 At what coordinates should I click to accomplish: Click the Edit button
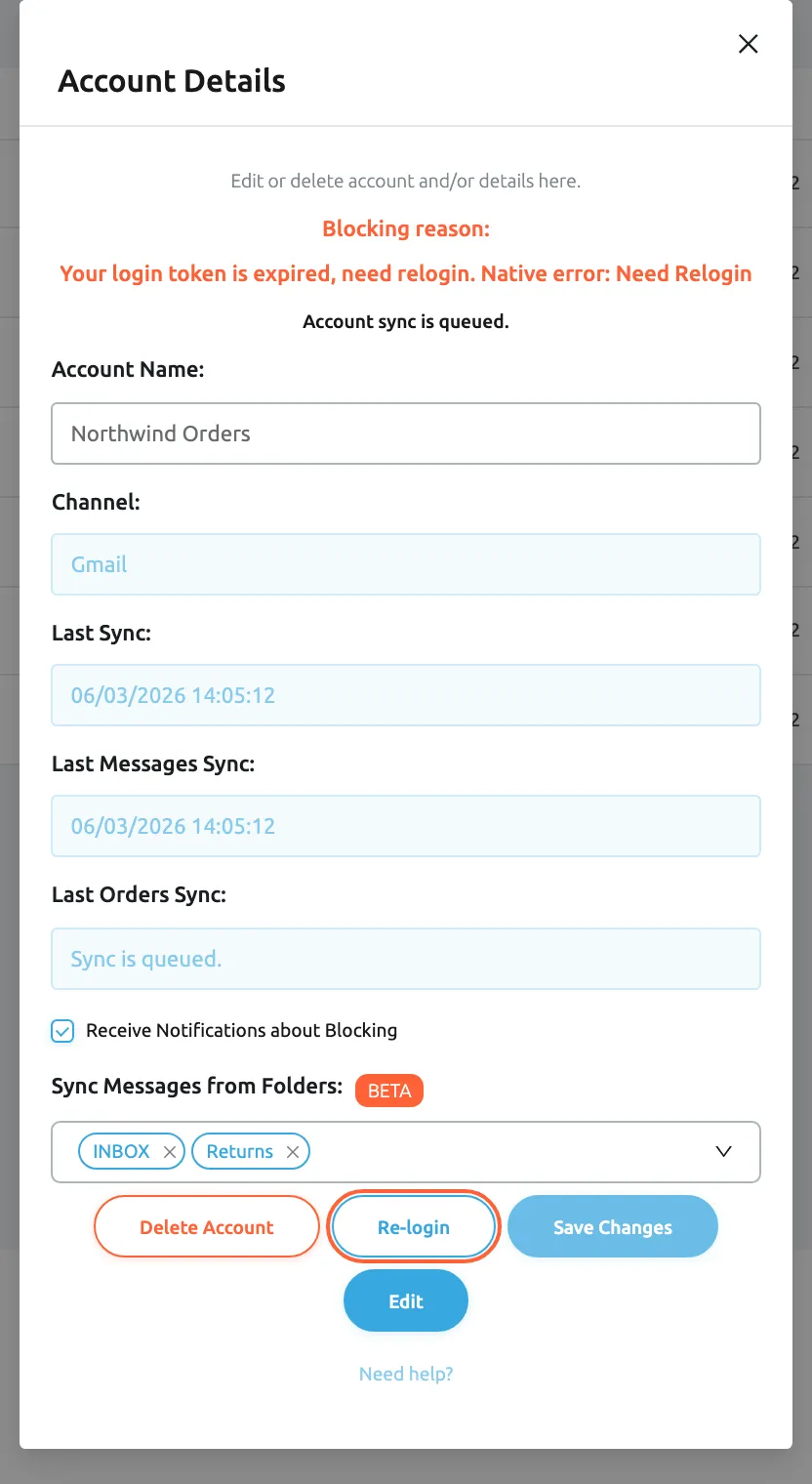(x=406, y=1301)
